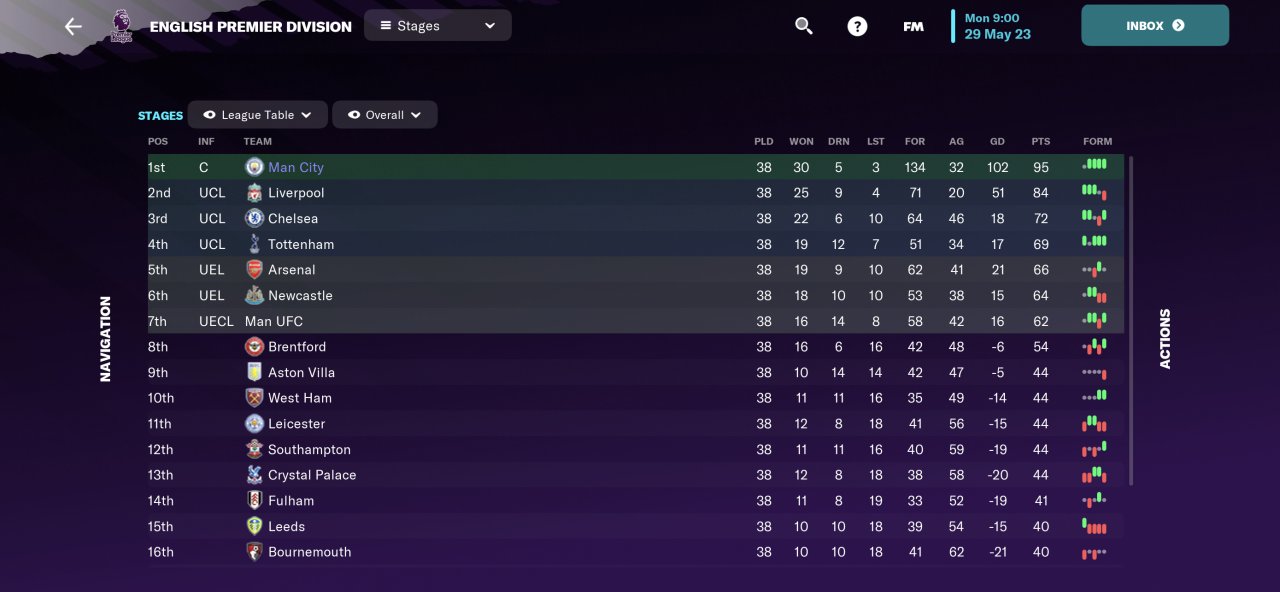Sort table by PTS column header
The height and width of the screenshot is (592, 1280).
1041,142
